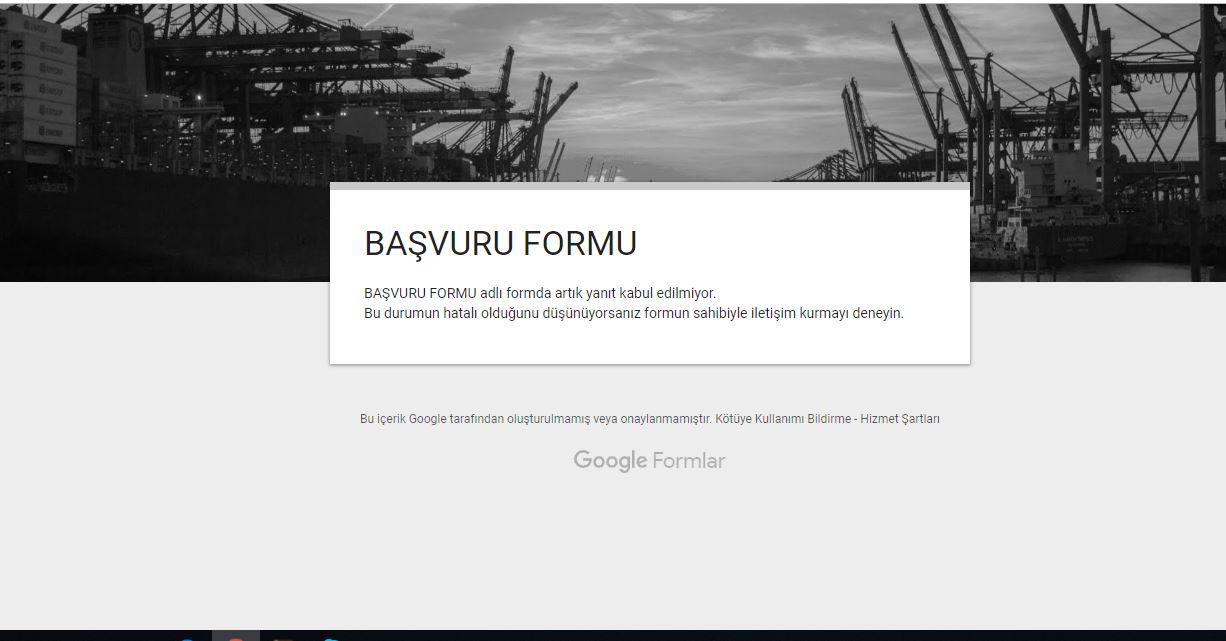Viewport: 1226px width, 641px height.
Task: Click the line about formun sahibiyle iletişim
Action: click(x=634, y=313)
